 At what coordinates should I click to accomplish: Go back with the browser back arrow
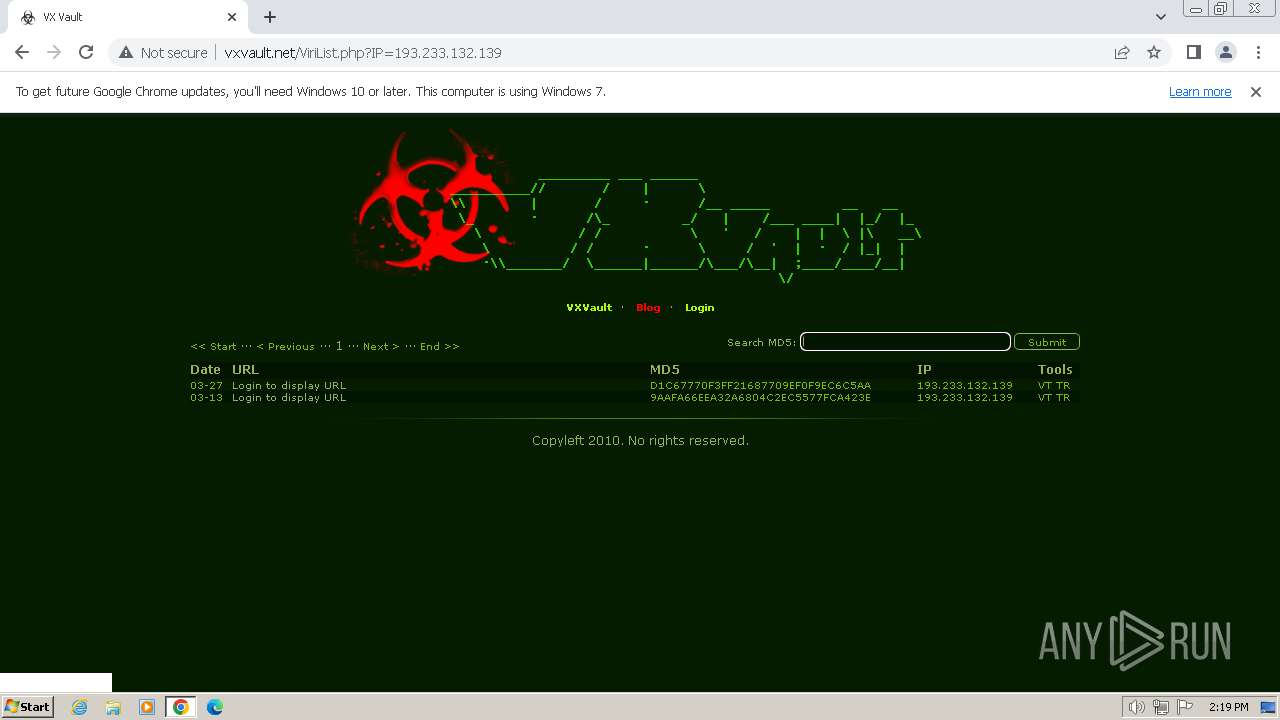[x=22, y=52]
